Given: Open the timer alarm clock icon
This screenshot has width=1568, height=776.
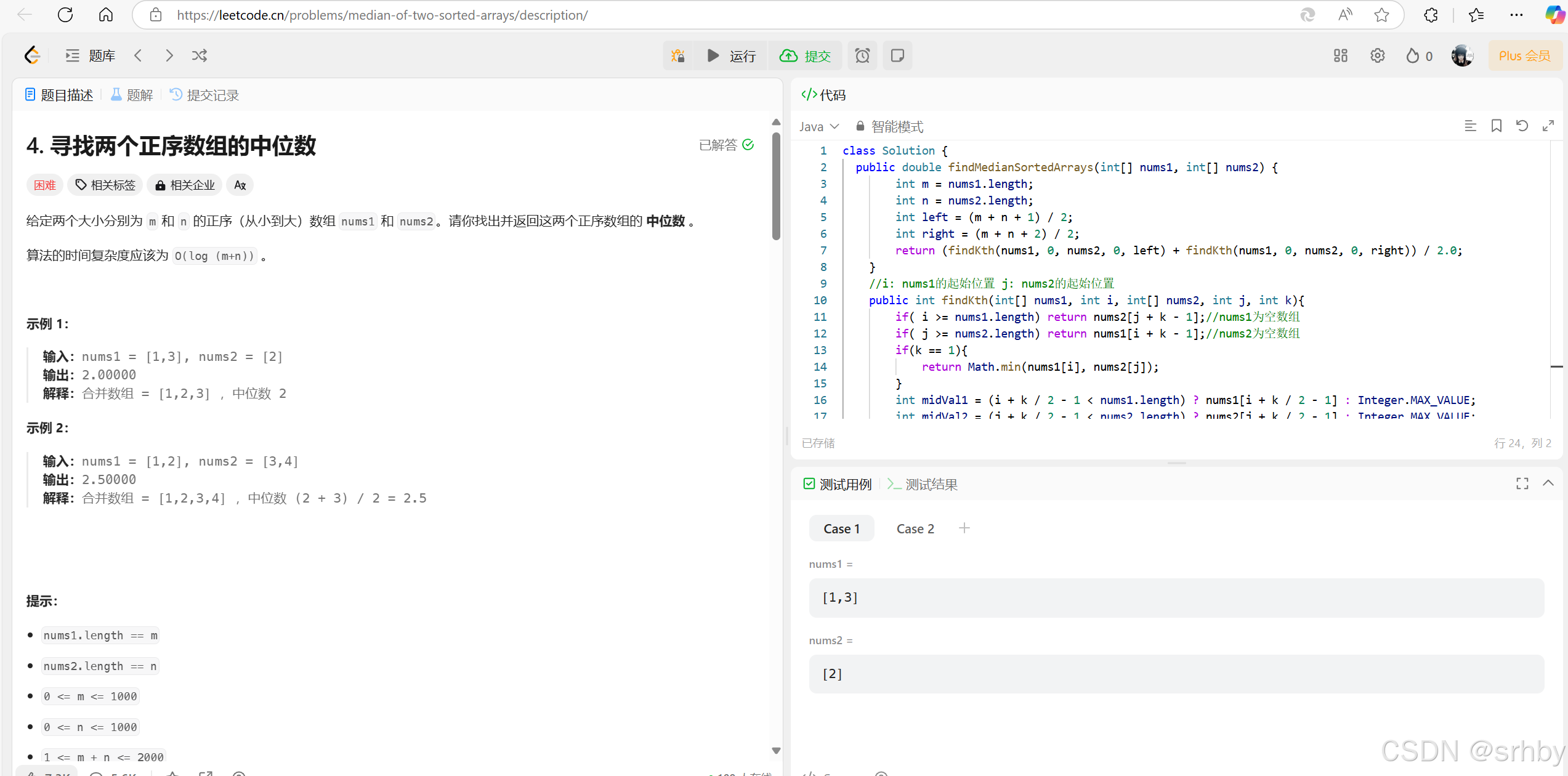Looking at the screenshot, I should 862,56.
